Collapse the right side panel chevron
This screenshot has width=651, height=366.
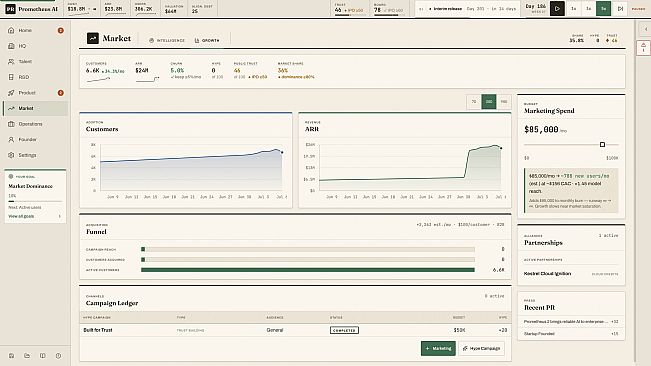click(646, 29)
